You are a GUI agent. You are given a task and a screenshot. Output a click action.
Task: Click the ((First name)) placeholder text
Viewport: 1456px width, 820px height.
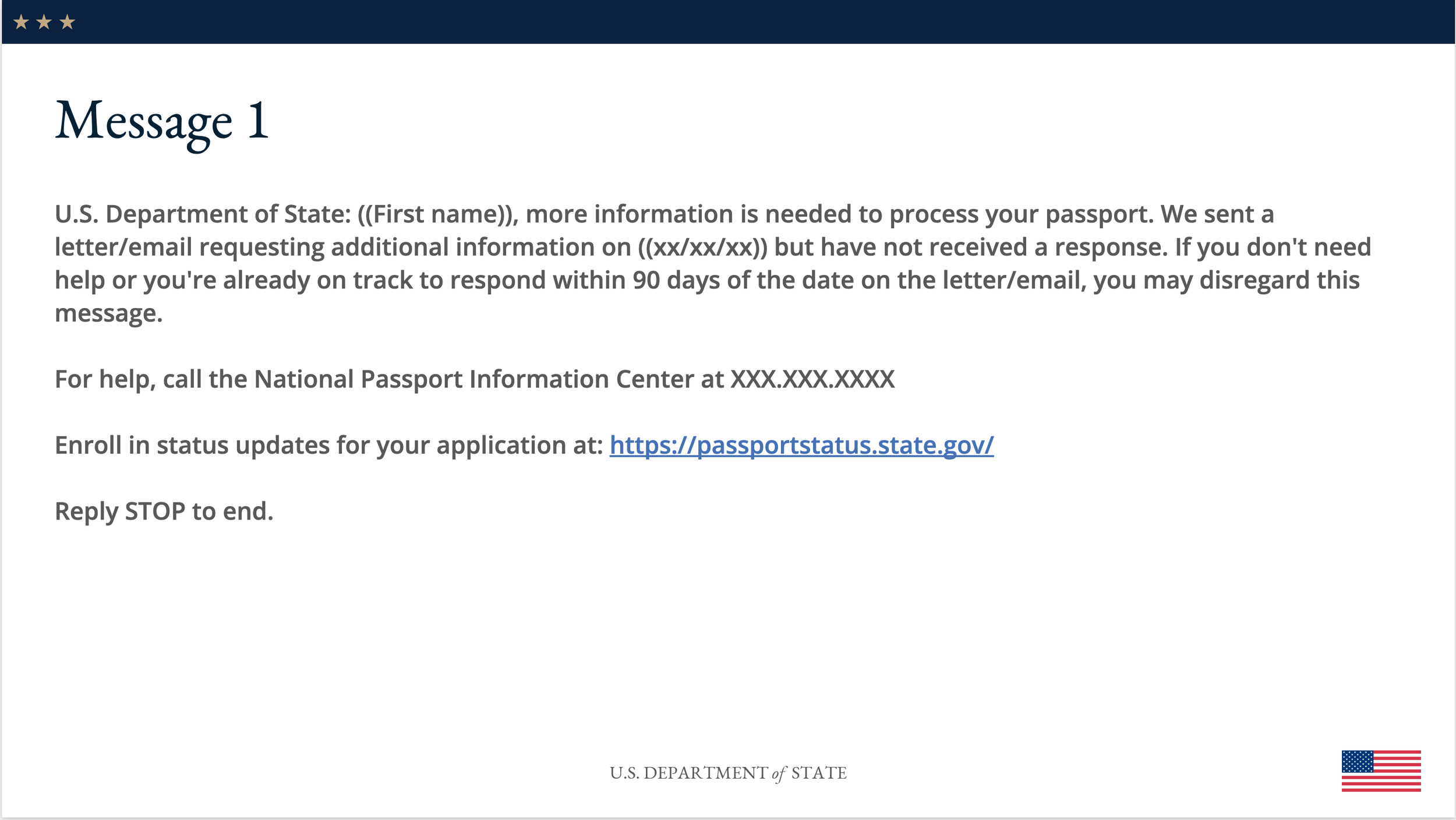pos(438,214)
